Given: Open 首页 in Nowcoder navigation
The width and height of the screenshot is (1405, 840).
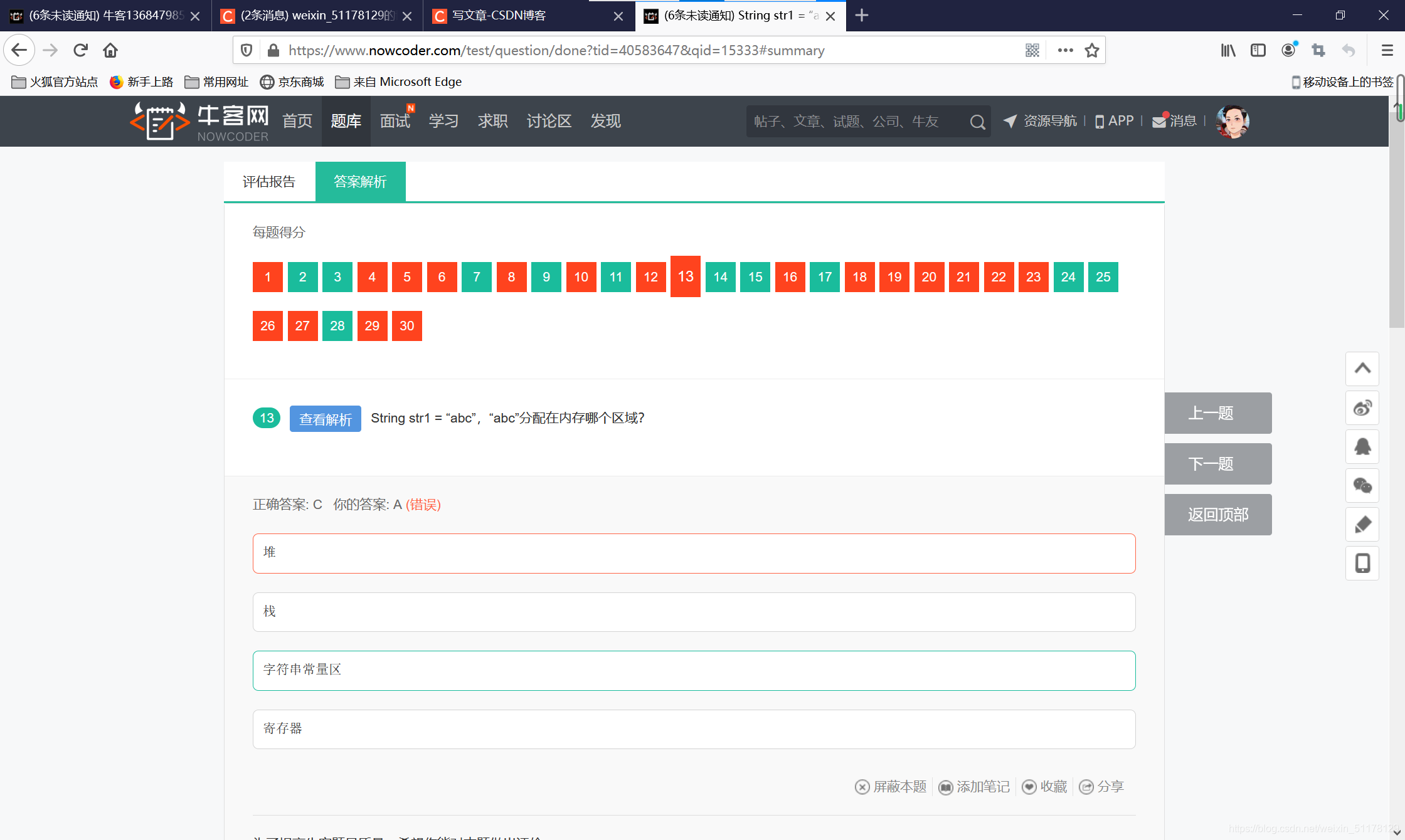Looking at the screenshot, I should [x=297, y=121].
